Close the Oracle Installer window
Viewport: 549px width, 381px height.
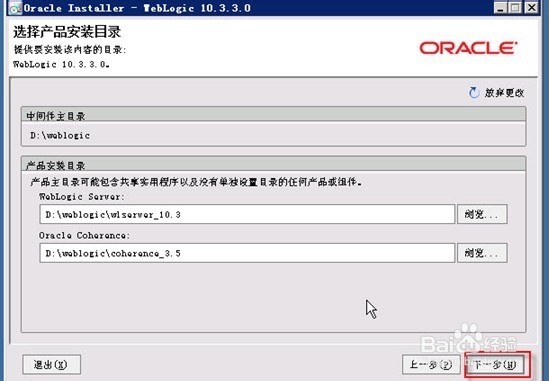531,8
